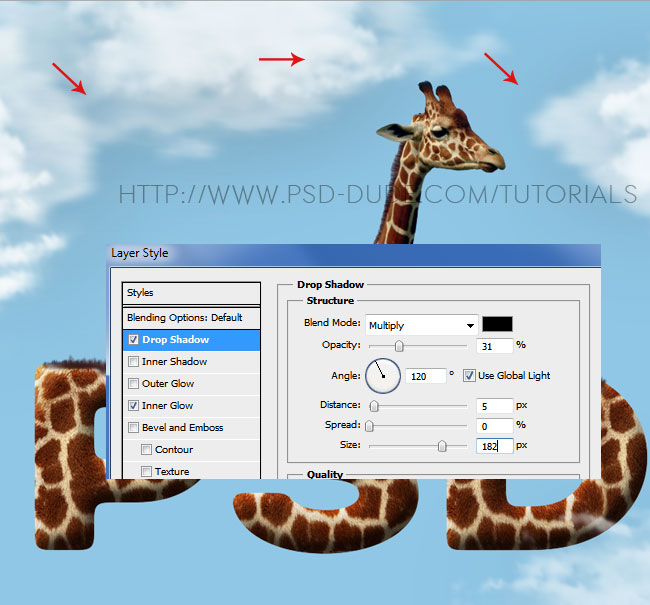Enable the Bevel and Emboss checkbox
Screen dimensions: 650x605
pyautogui.click(x=133, y=428)
